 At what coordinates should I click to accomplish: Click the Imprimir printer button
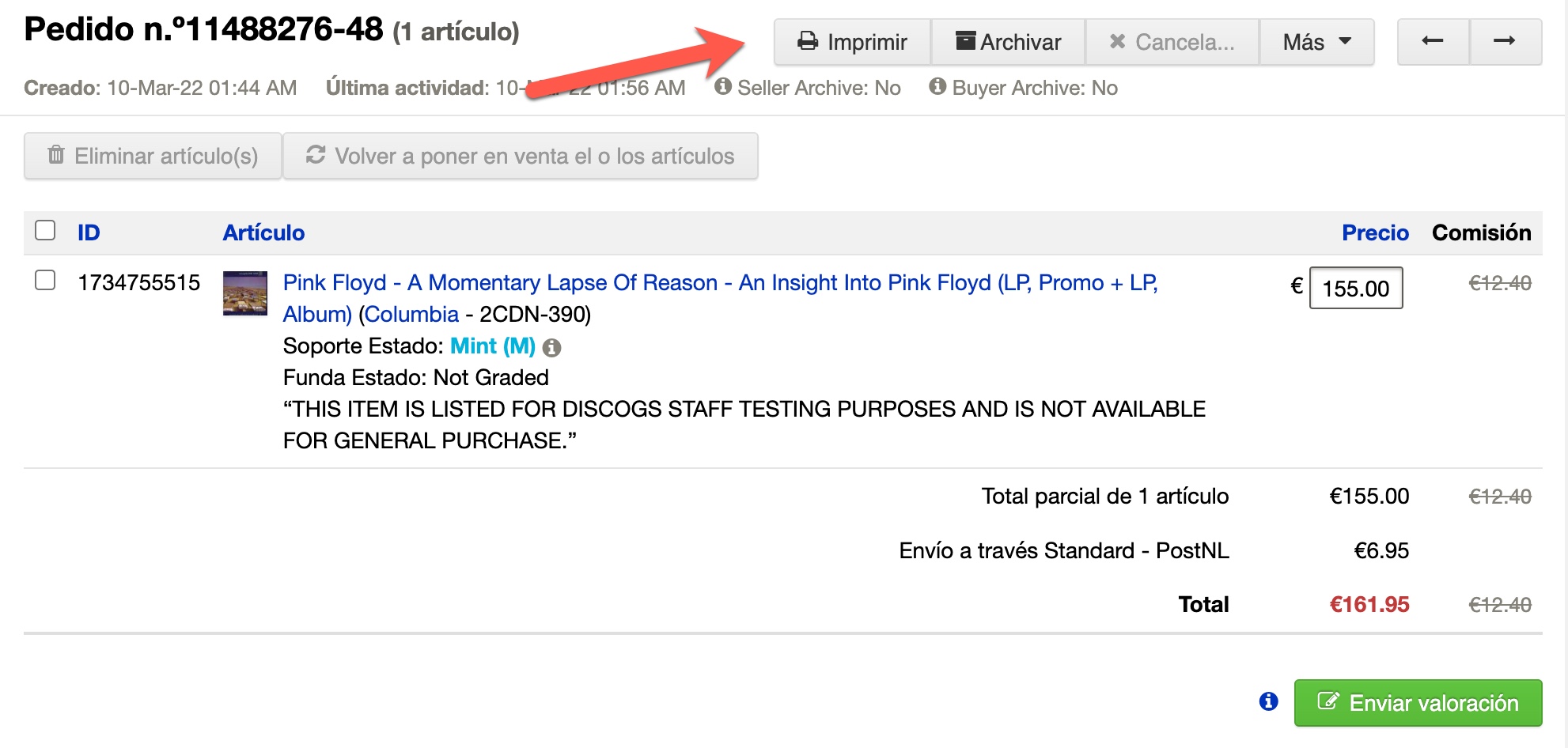pyautogui.click(x=852, y=42)
